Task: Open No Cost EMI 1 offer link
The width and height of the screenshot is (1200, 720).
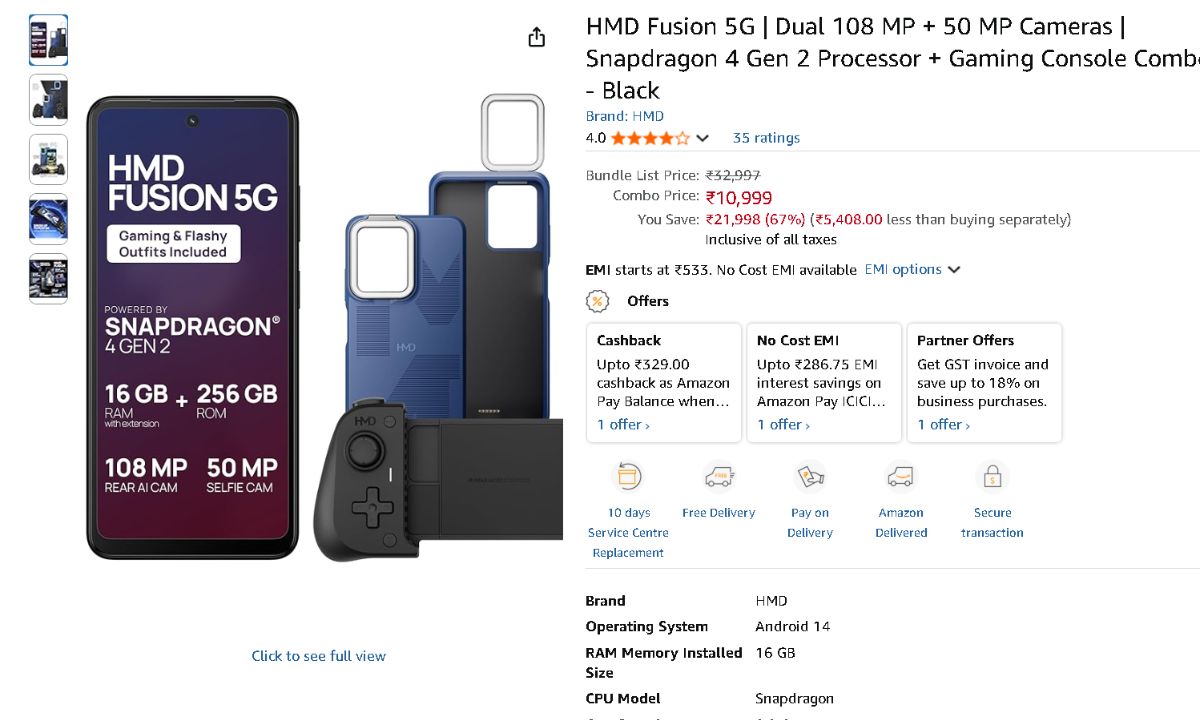Action: tap(783, 425)
